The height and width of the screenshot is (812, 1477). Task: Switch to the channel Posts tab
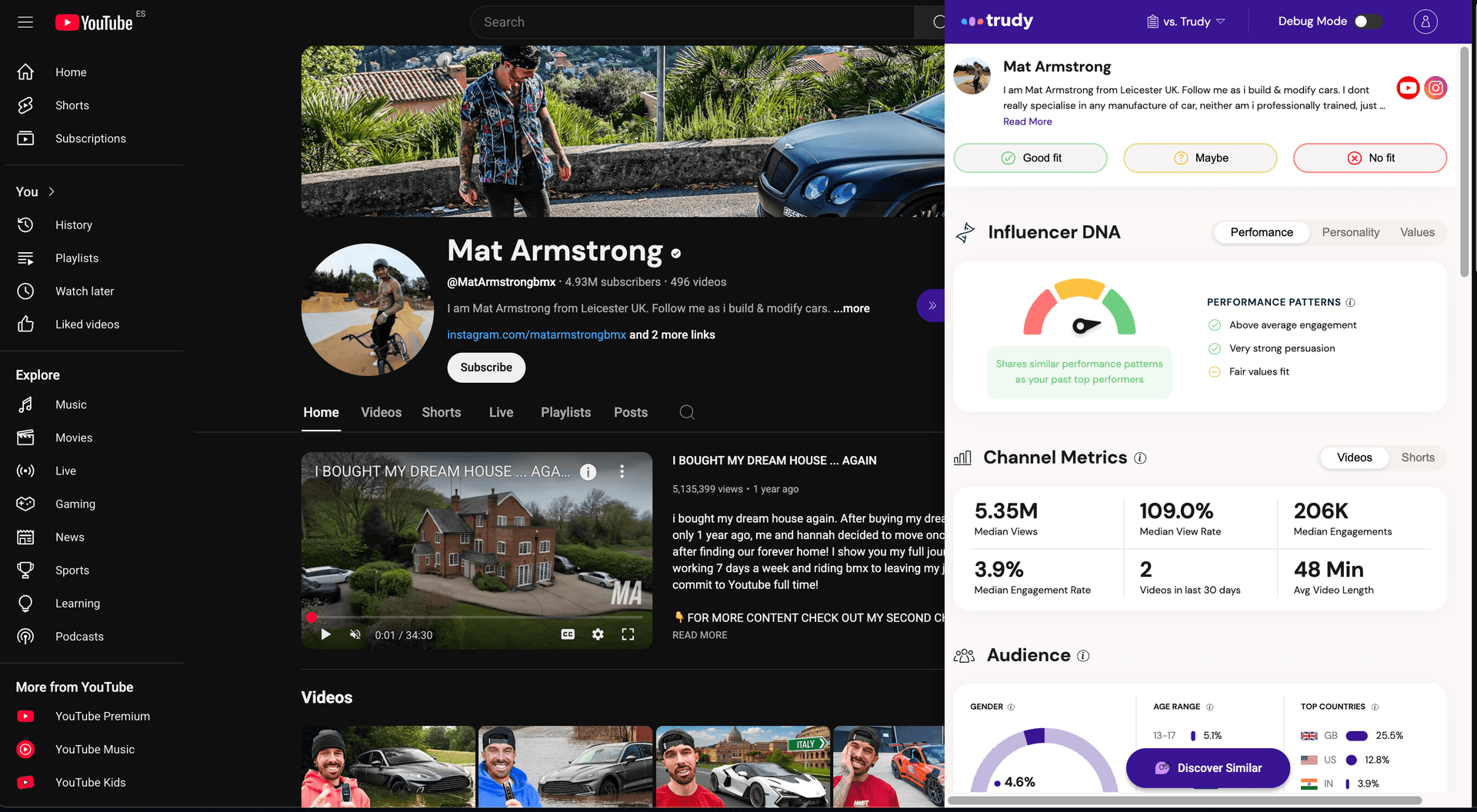[631, 413]
